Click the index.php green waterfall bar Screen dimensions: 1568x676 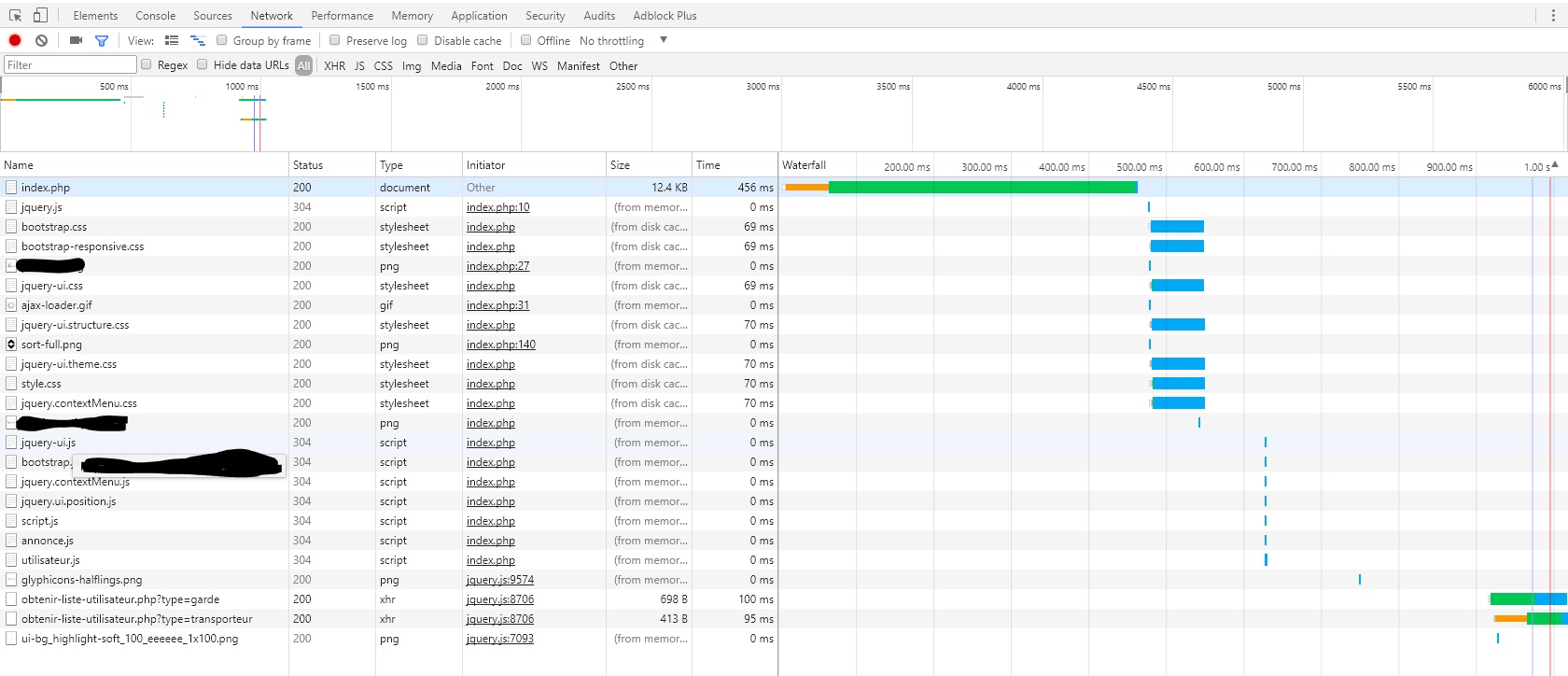[x=982, y=188]
